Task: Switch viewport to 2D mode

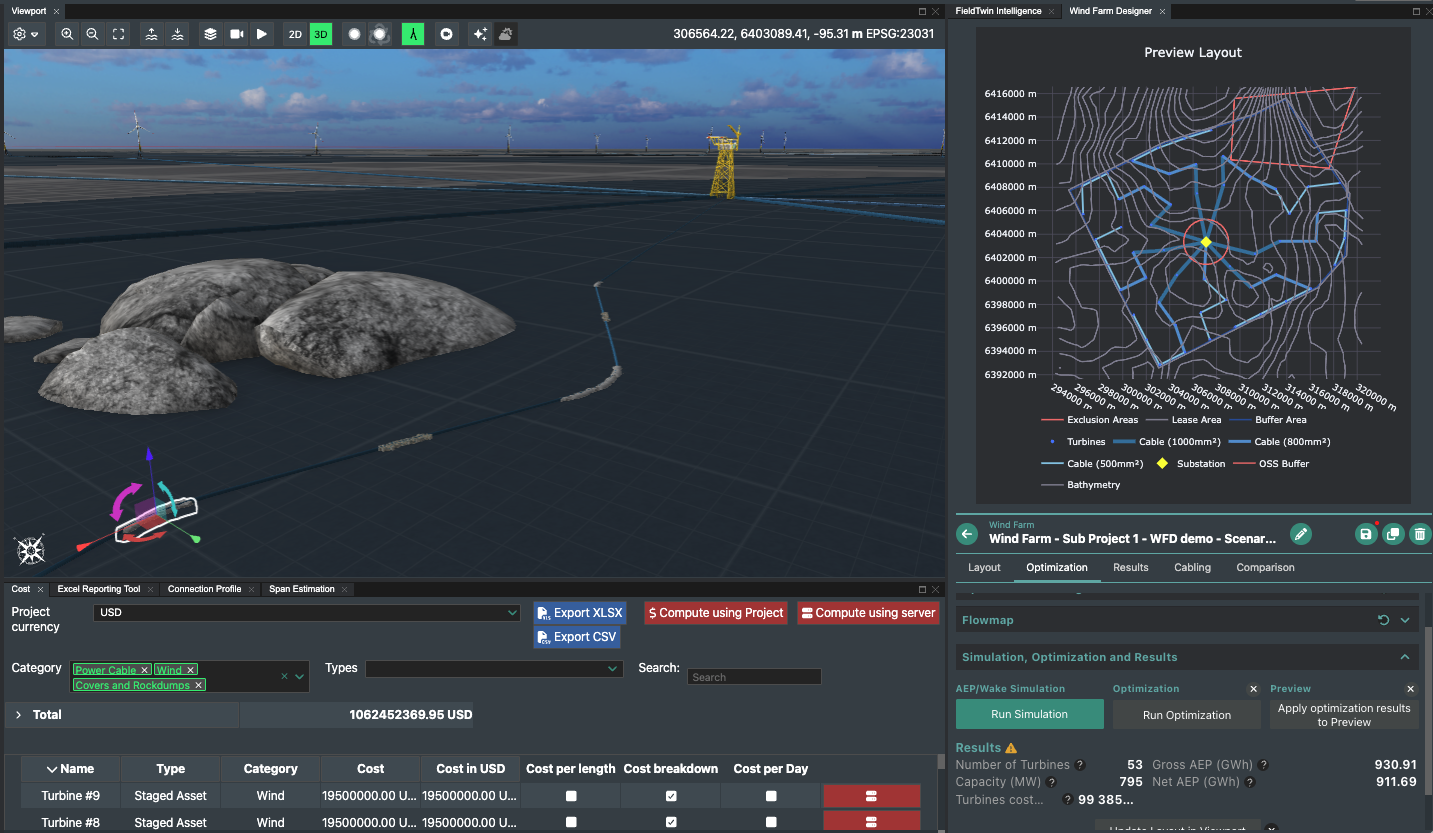Action: 295,34
